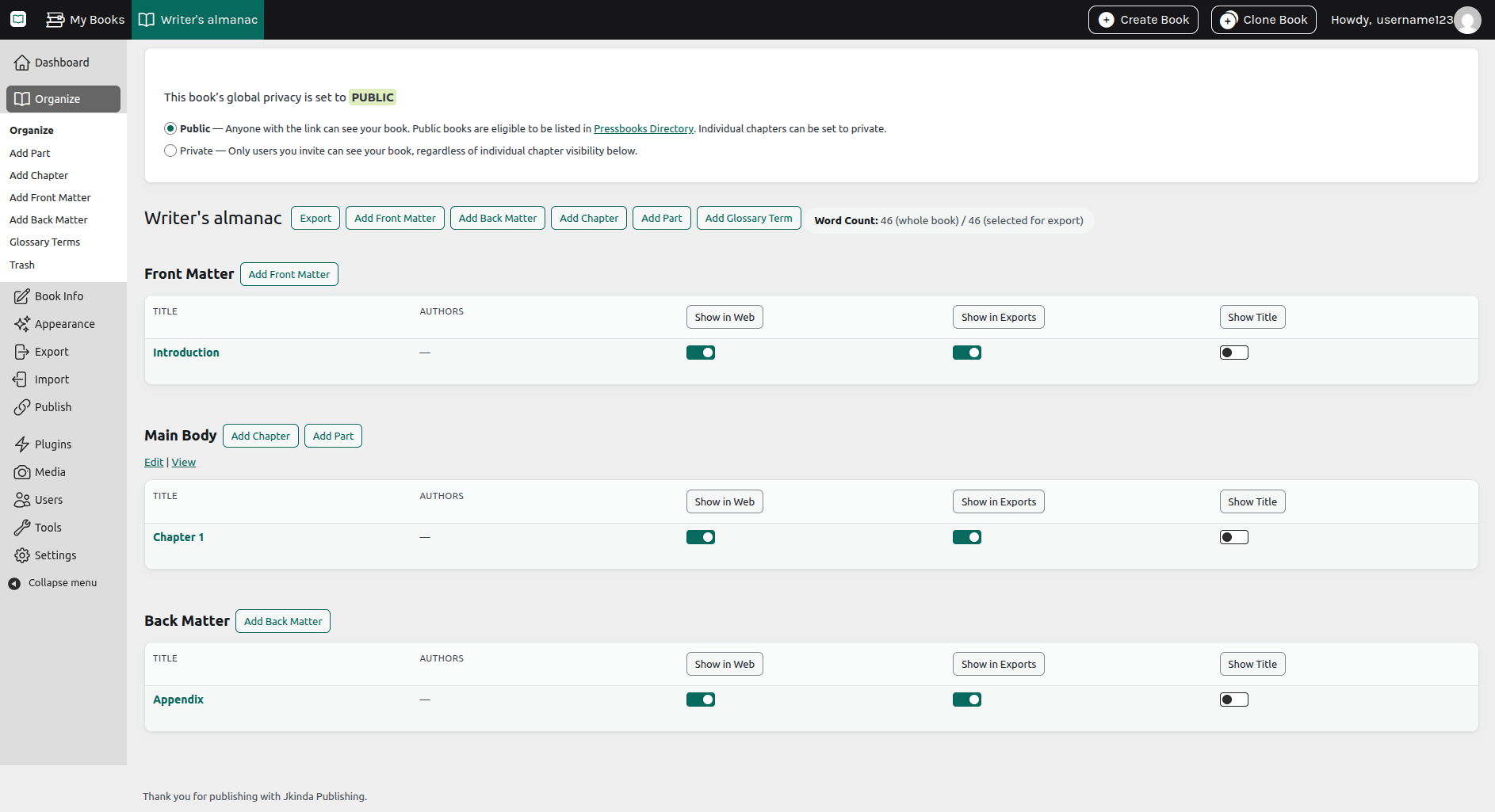This screenshot has height=812, width=1495.
Task: Click Add Part button beside Main Body heading
Action: (x=333, y=436)
